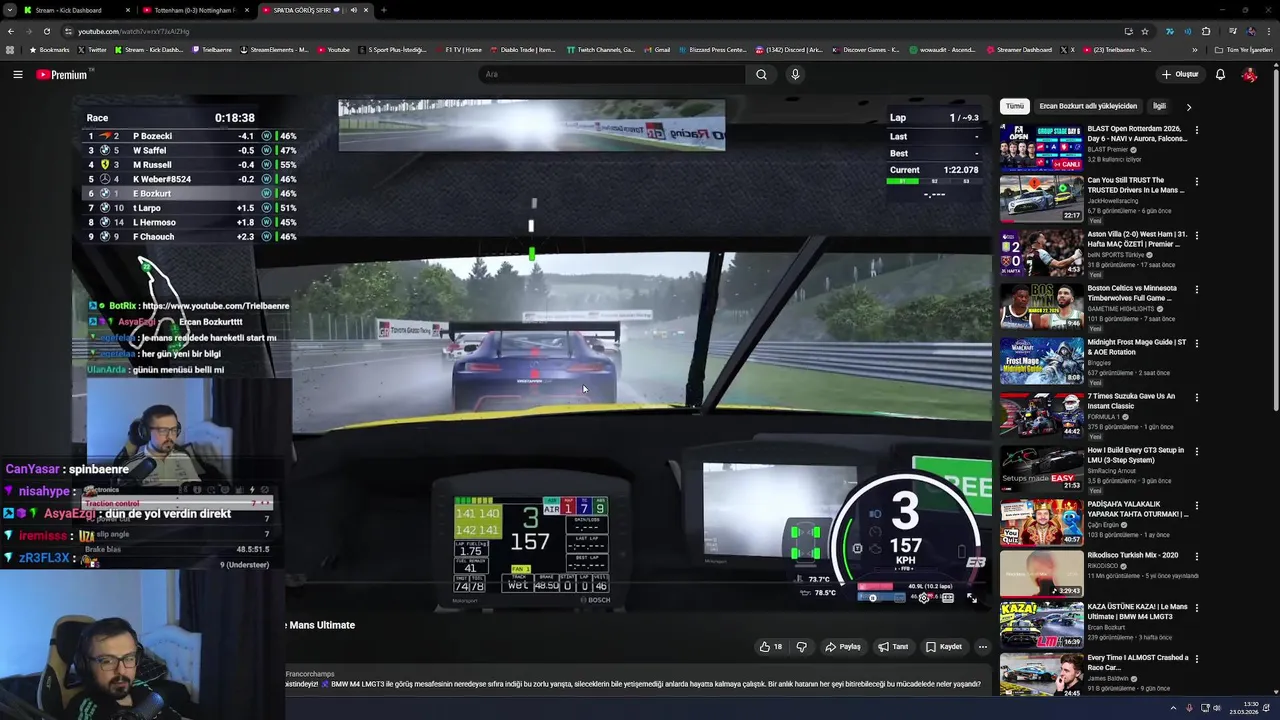The height and width of the screenshot is (720, 1280).
Task: Select the Tümü filter chip
Action: (x=1015, y=106)
